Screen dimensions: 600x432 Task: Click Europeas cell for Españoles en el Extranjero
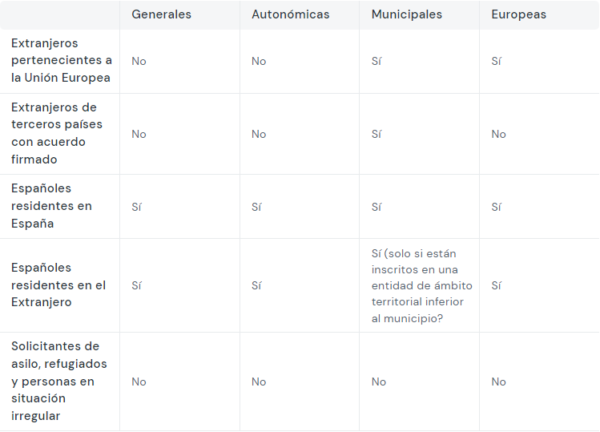[x=496, y=285]
